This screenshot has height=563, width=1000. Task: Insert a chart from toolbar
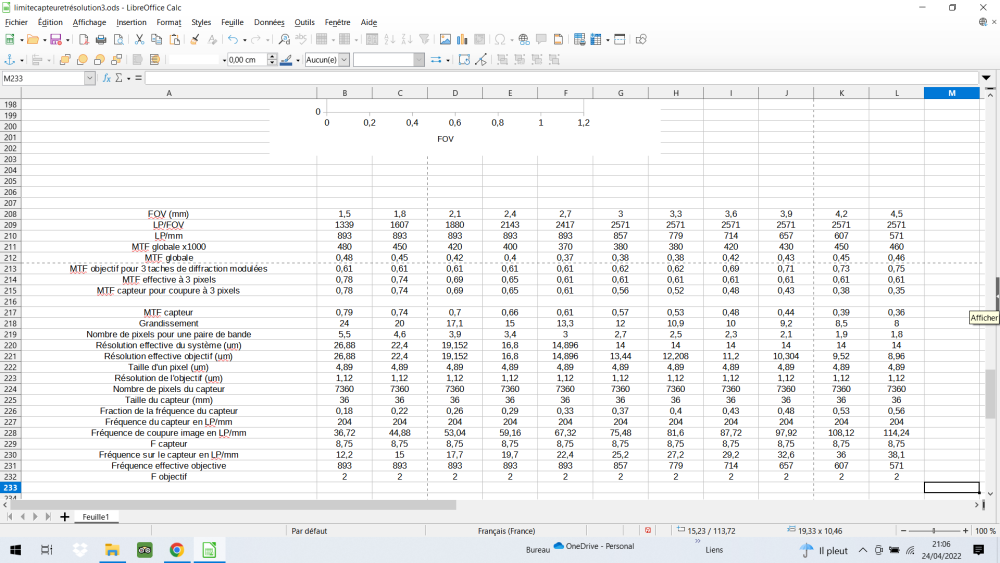pyautogui.click(x=463, y=40)
